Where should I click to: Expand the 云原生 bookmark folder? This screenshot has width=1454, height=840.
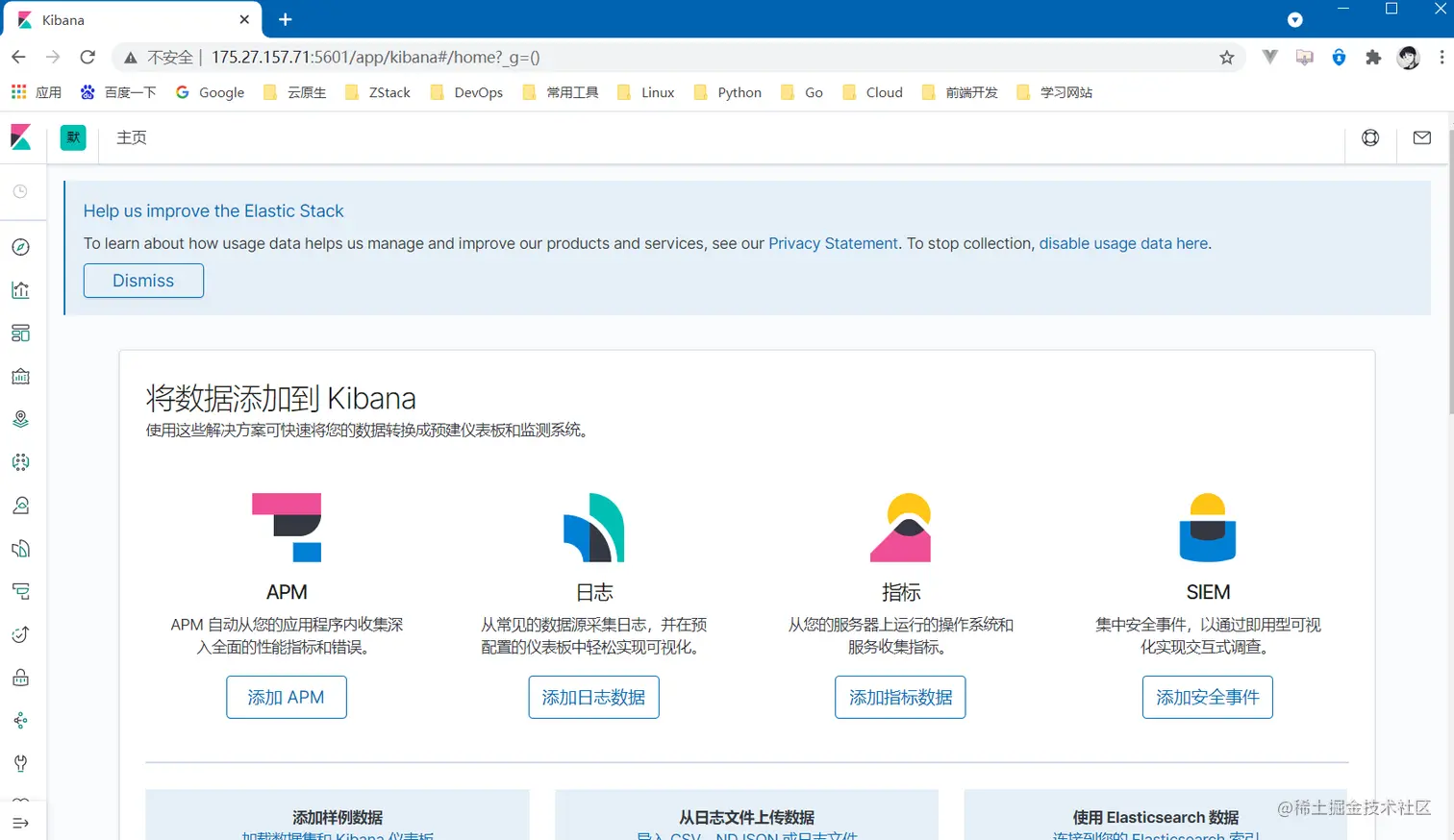coord(295,92)
